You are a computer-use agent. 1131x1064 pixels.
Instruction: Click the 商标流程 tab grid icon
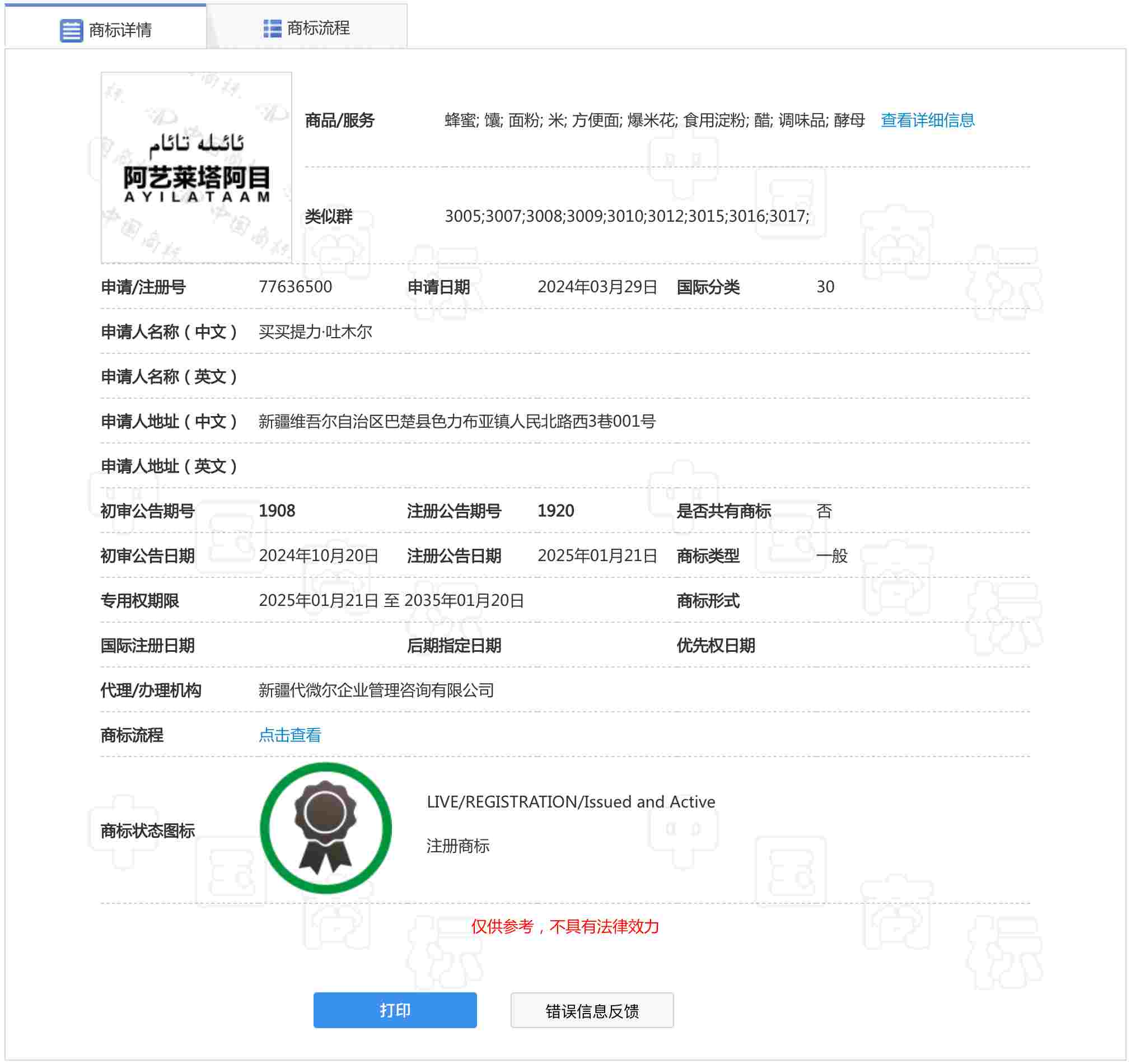272,28
